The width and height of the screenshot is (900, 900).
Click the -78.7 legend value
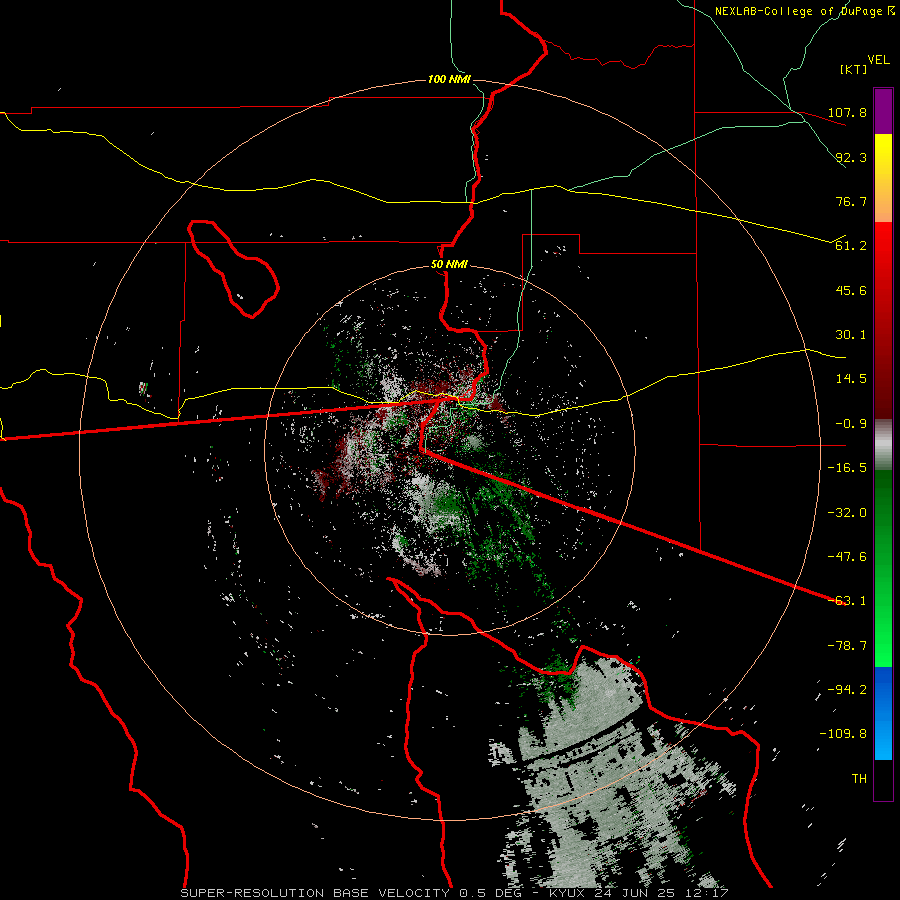[847, 646]
